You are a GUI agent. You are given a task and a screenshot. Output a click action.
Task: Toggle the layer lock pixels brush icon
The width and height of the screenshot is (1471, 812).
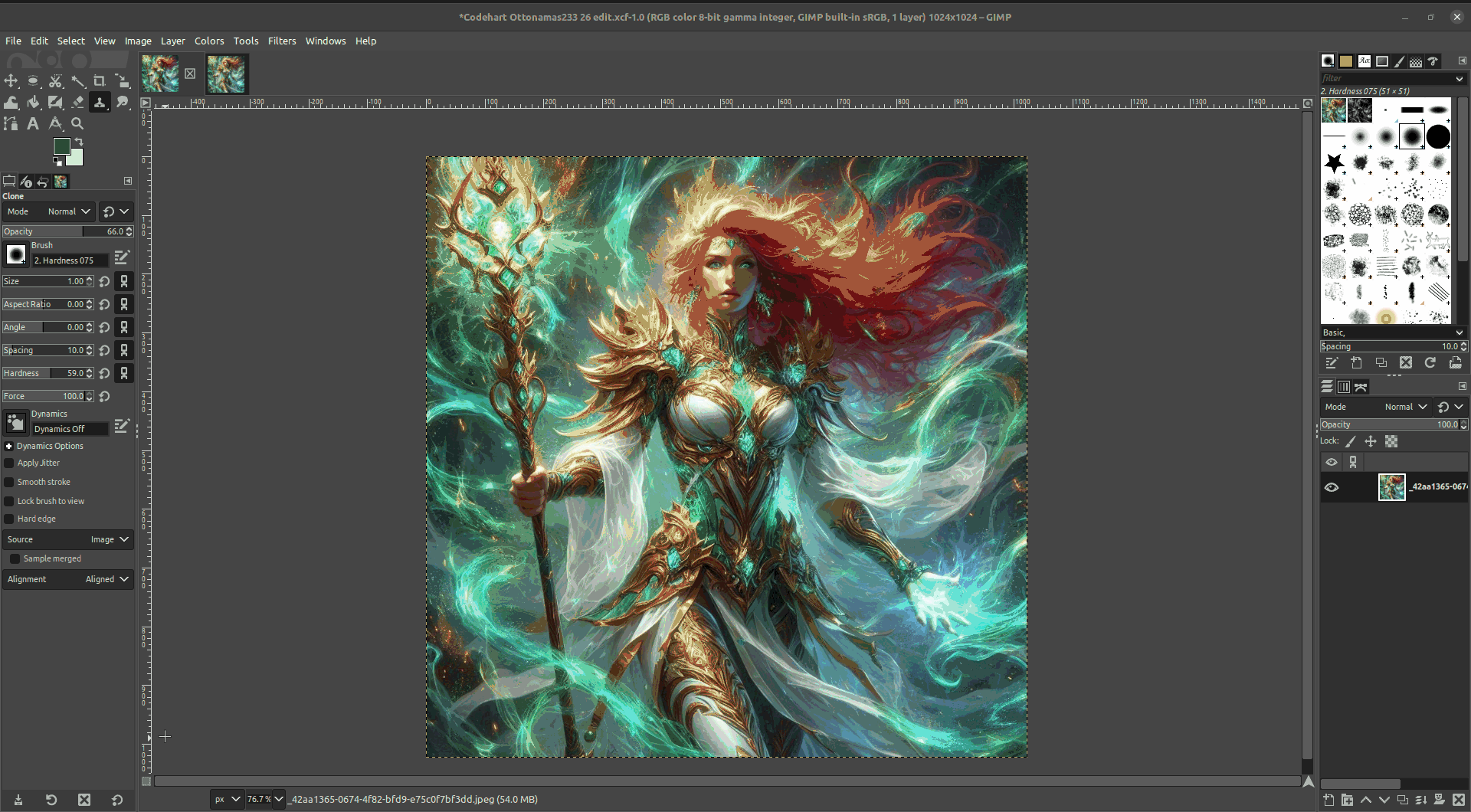[1351, 441]
